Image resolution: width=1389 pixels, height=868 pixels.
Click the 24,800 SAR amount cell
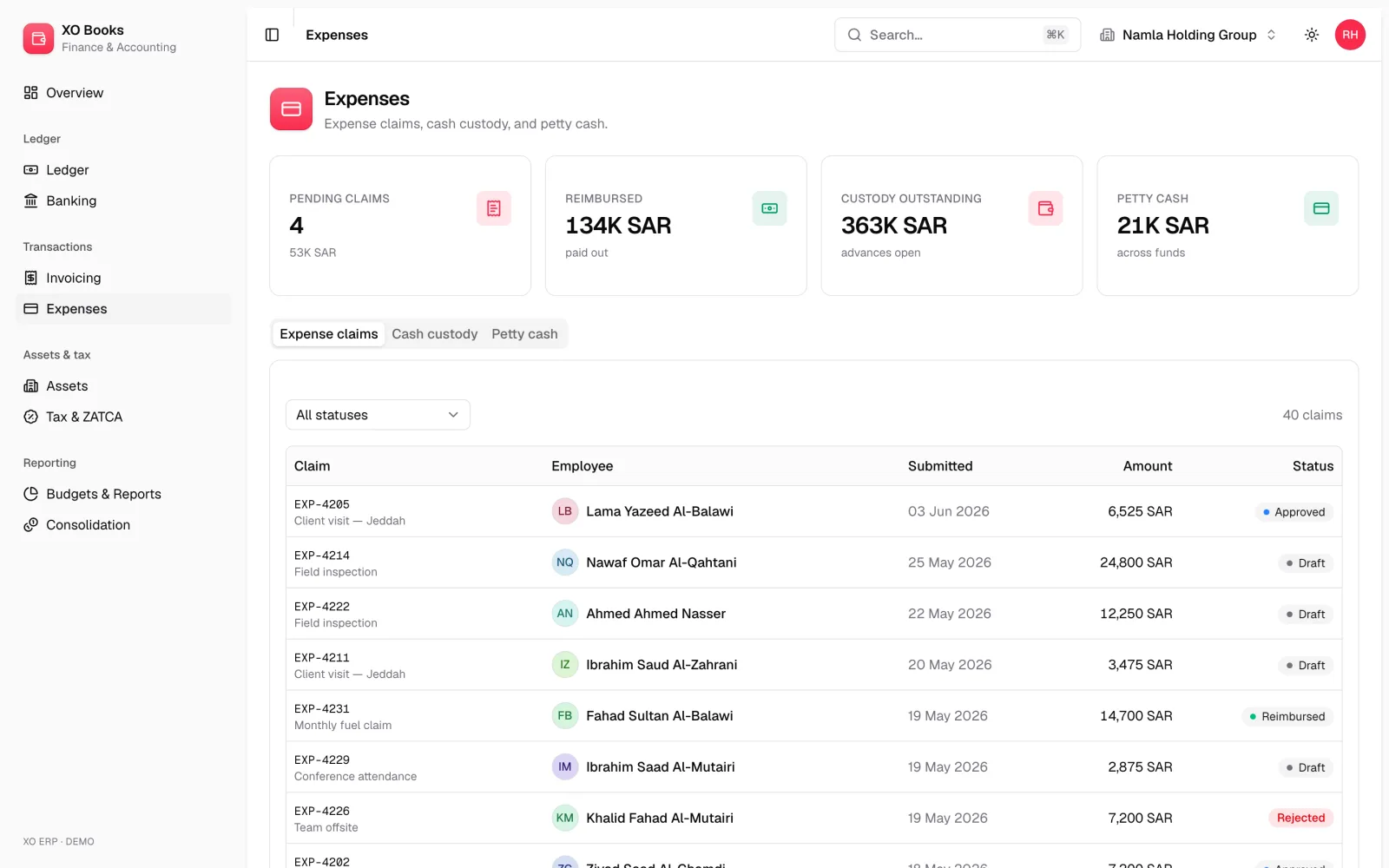point(1136,562)
